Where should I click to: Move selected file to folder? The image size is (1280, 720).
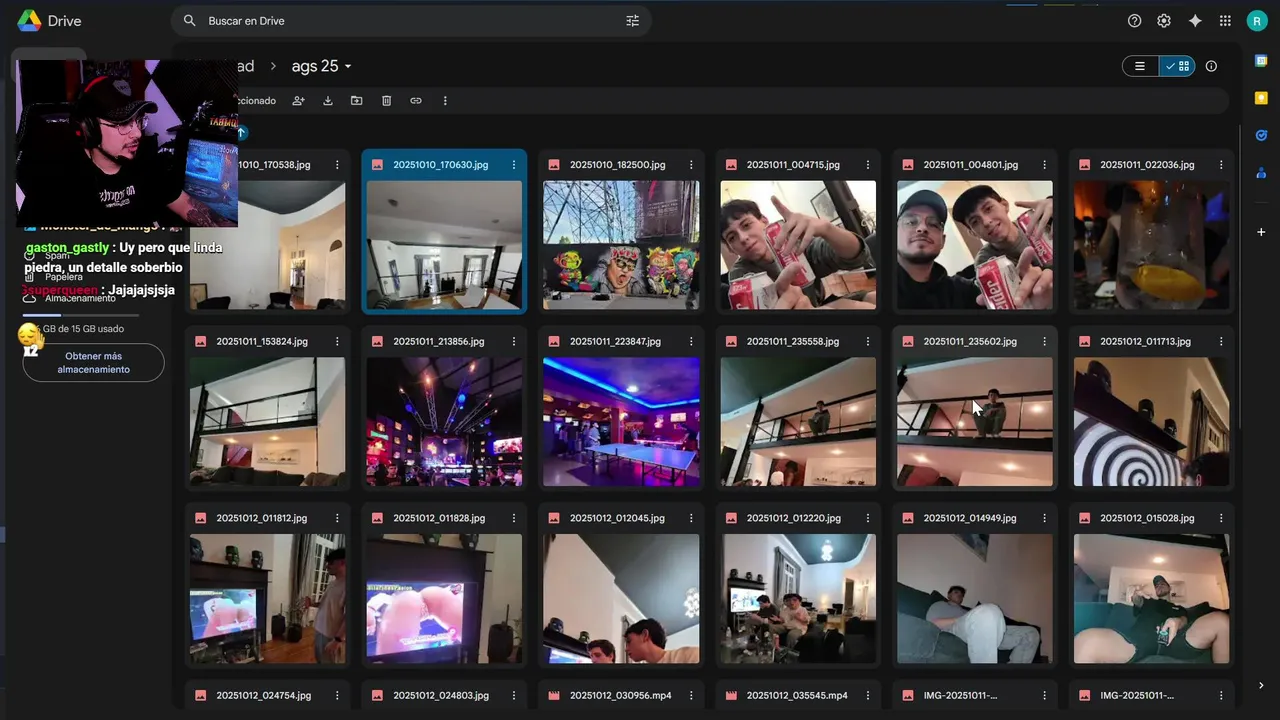pos(356,101)
